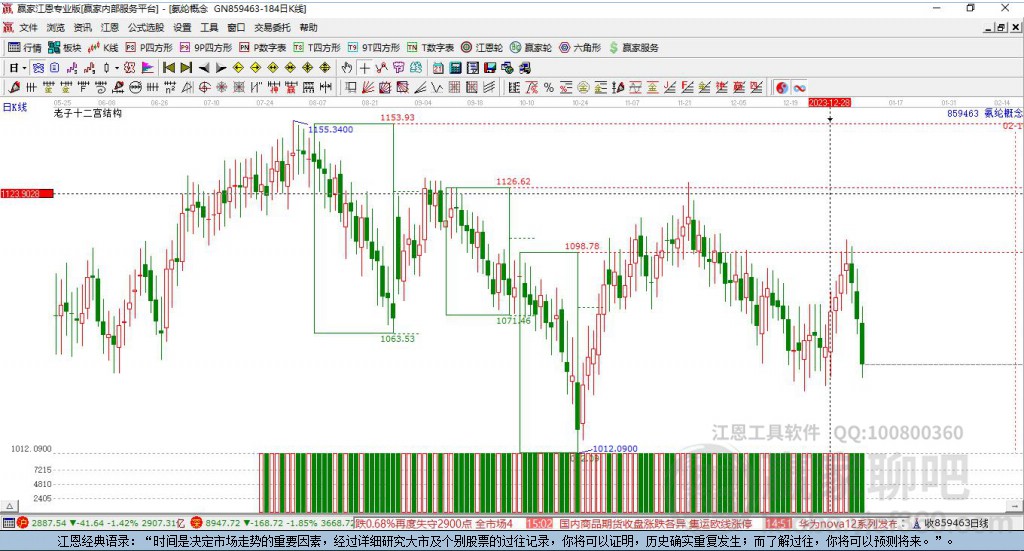Switch to the K线 chart view
This screenshot has width=1024, height=551.
pos(104,47)
